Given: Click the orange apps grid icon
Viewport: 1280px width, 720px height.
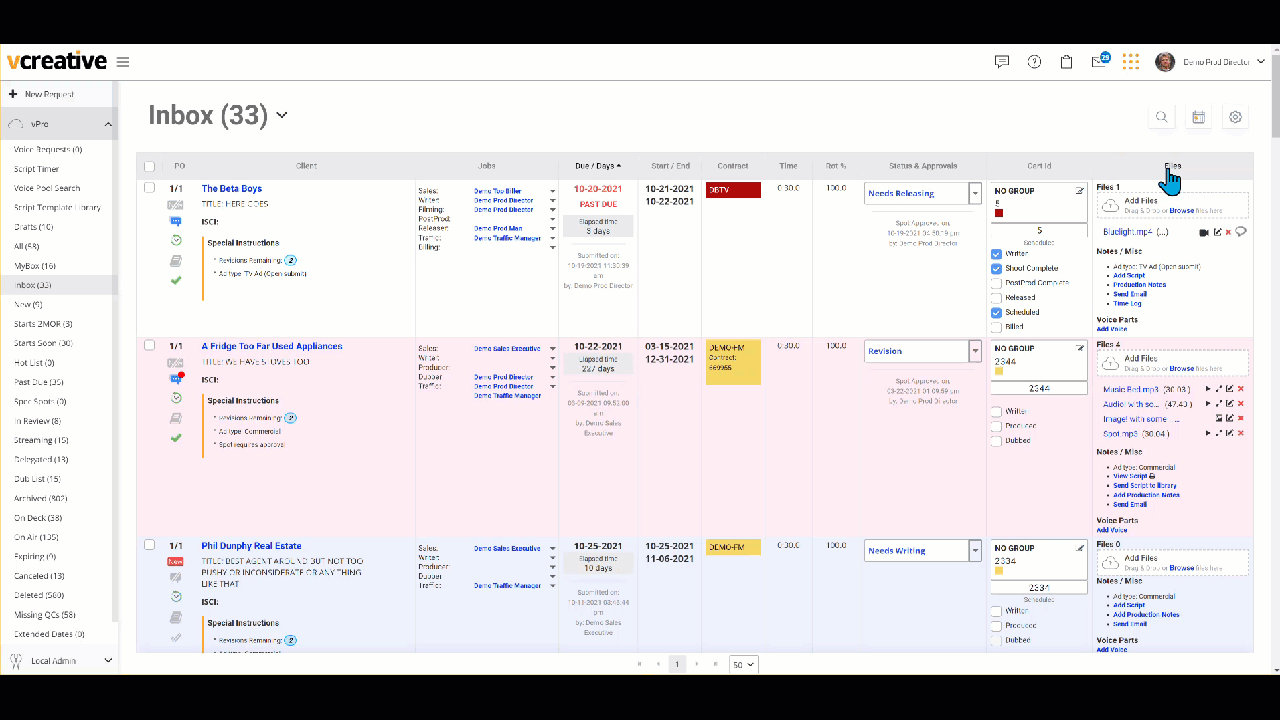Looking at the screenshot, I should (x=1131, y=62).
